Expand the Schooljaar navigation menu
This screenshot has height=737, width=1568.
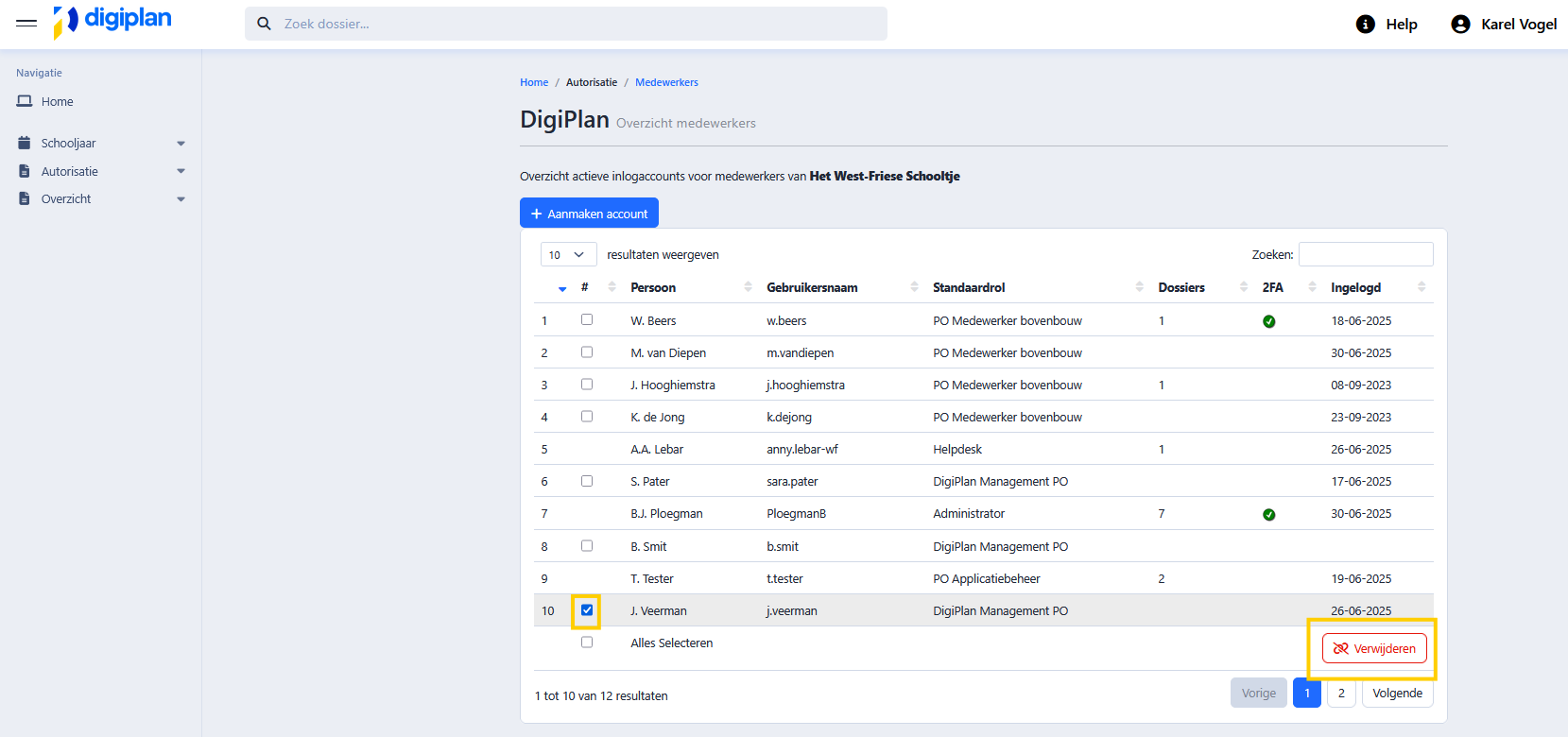coord(181,144)
